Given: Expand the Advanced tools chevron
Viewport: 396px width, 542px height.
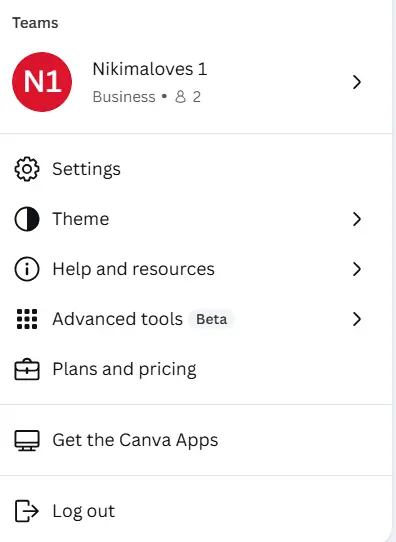Looking at the screenshot, I should click(357, 319).
